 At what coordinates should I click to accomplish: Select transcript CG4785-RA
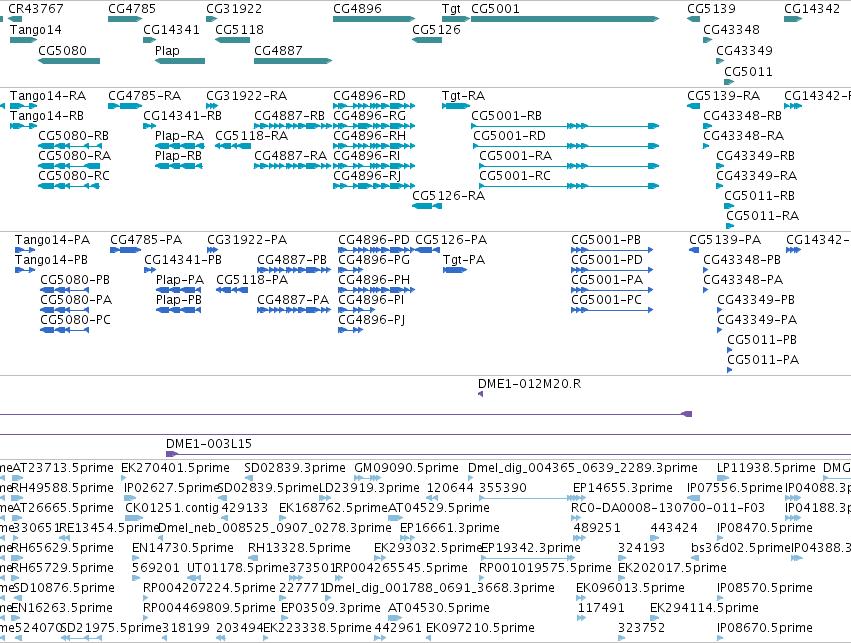tap(125, 106)
